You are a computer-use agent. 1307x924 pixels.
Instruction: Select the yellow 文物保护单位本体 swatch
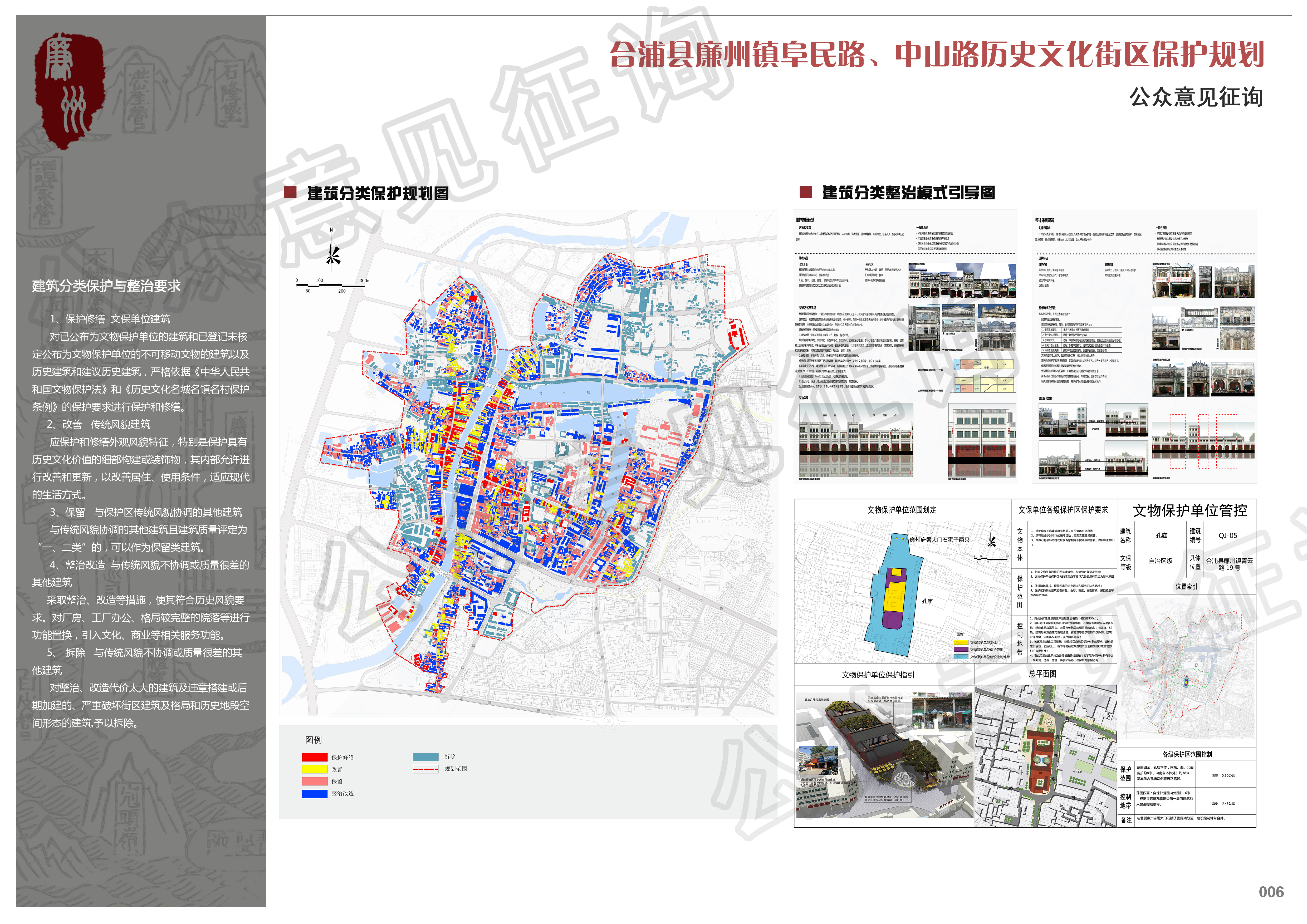point(961,642)
